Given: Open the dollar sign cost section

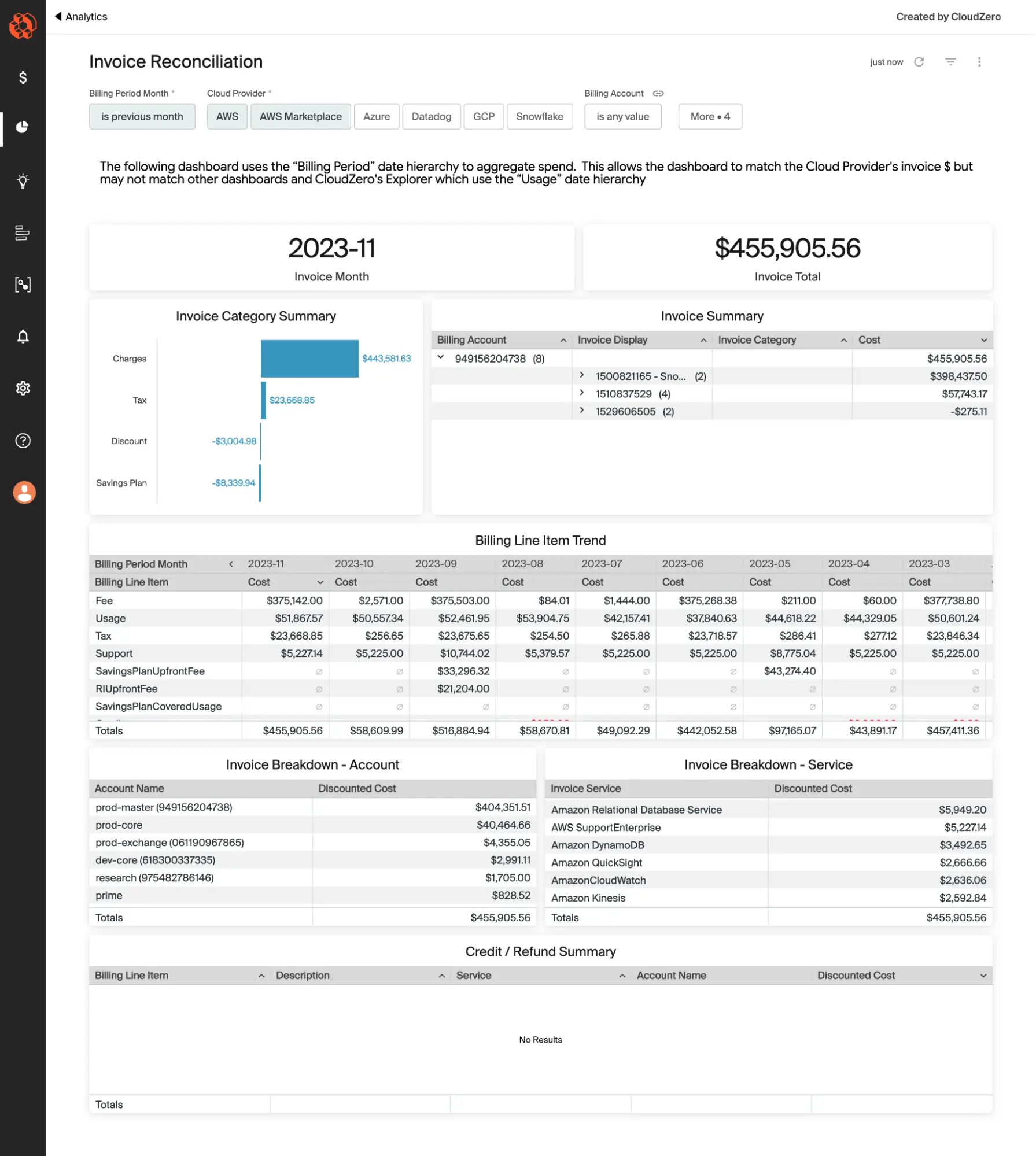Looking at the screenshot, I should [x=23, y=77].
